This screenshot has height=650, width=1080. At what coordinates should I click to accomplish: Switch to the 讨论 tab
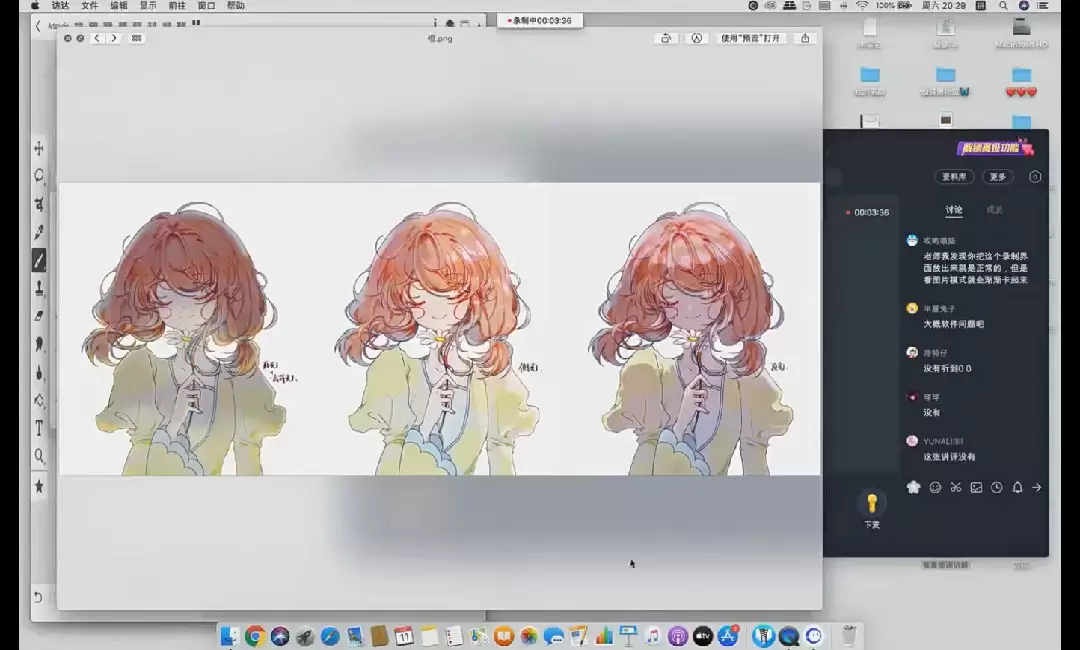pos(954,210)
